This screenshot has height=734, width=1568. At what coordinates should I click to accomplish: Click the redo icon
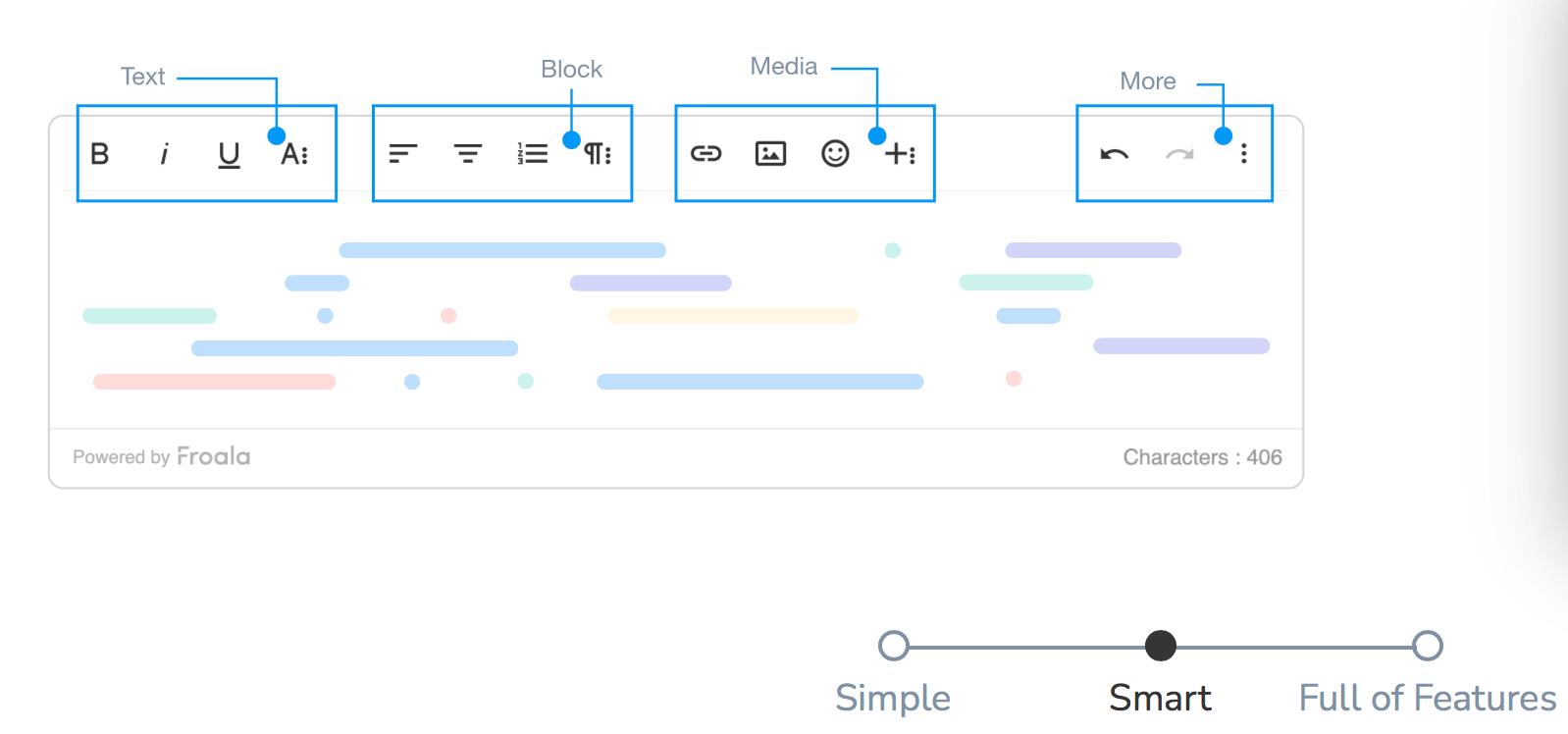click(1178, 153)
